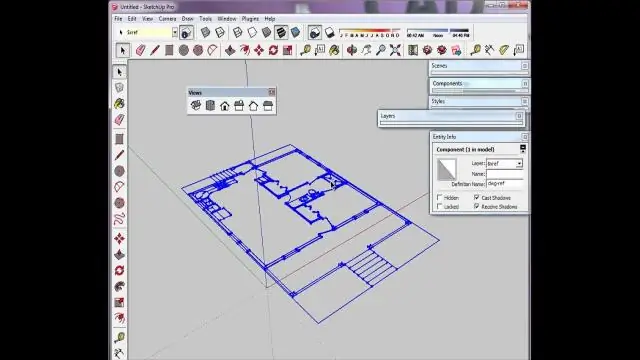Viewport: 640px width, 360px height.
Task: Select the Zoom magnifier tool
Action: [380, 50]
